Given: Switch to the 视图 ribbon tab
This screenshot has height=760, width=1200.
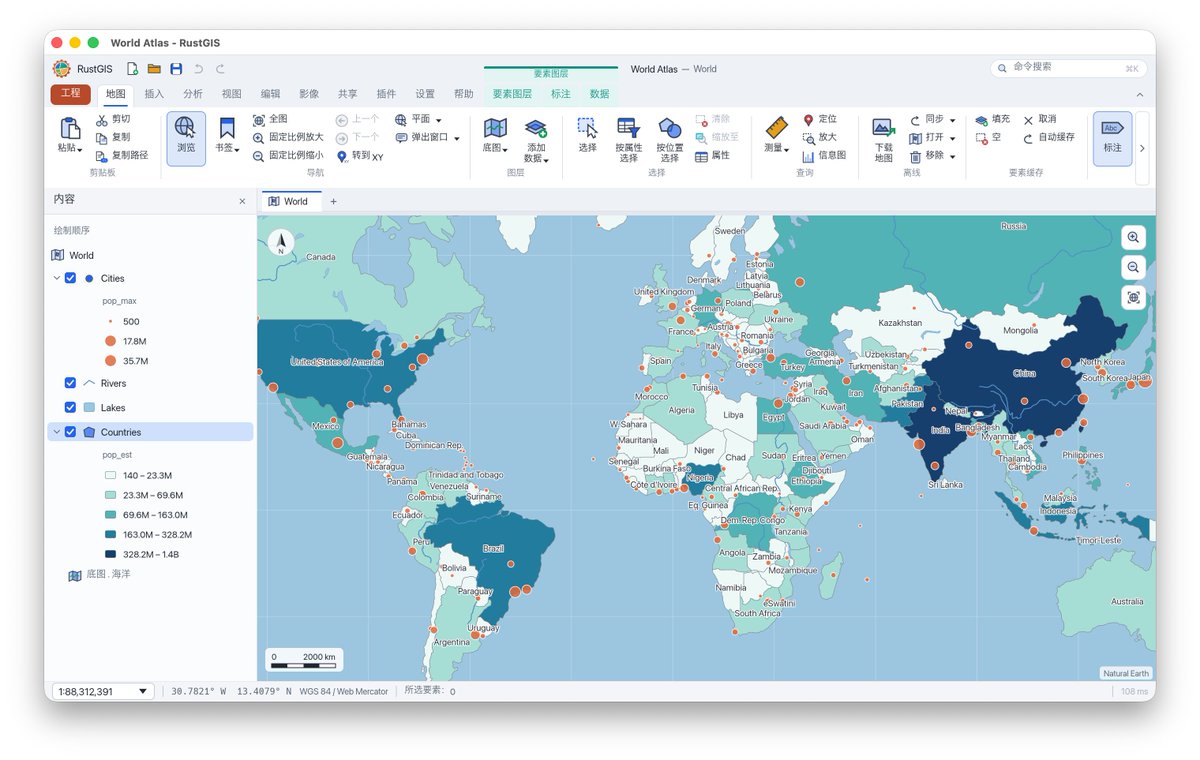Looking at the screenshot, I should (x=232, y=94).
